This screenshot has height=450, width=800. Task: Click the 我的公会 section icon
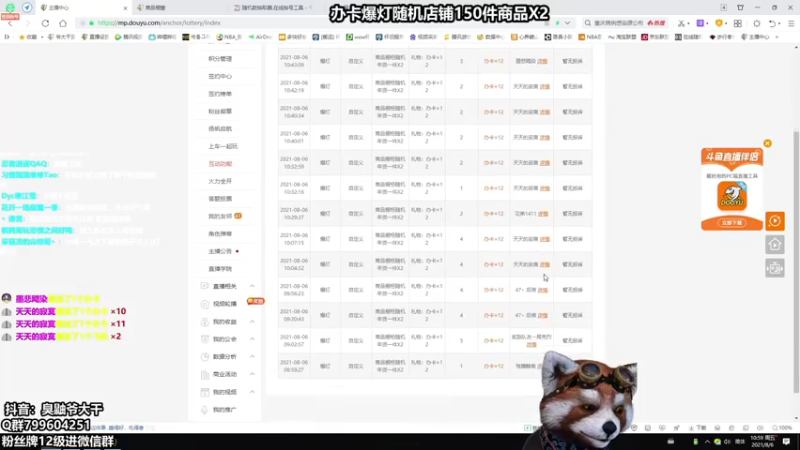click(205, 339)
